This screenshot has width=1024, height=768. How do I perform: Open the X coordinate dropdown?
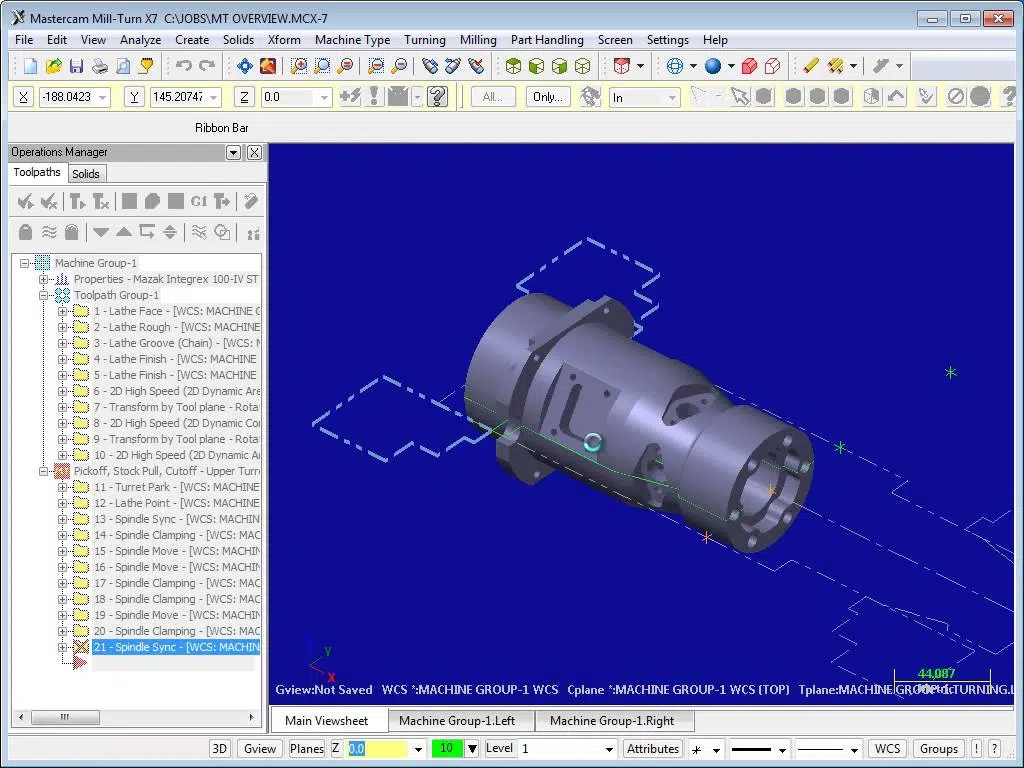coord(103,97)
